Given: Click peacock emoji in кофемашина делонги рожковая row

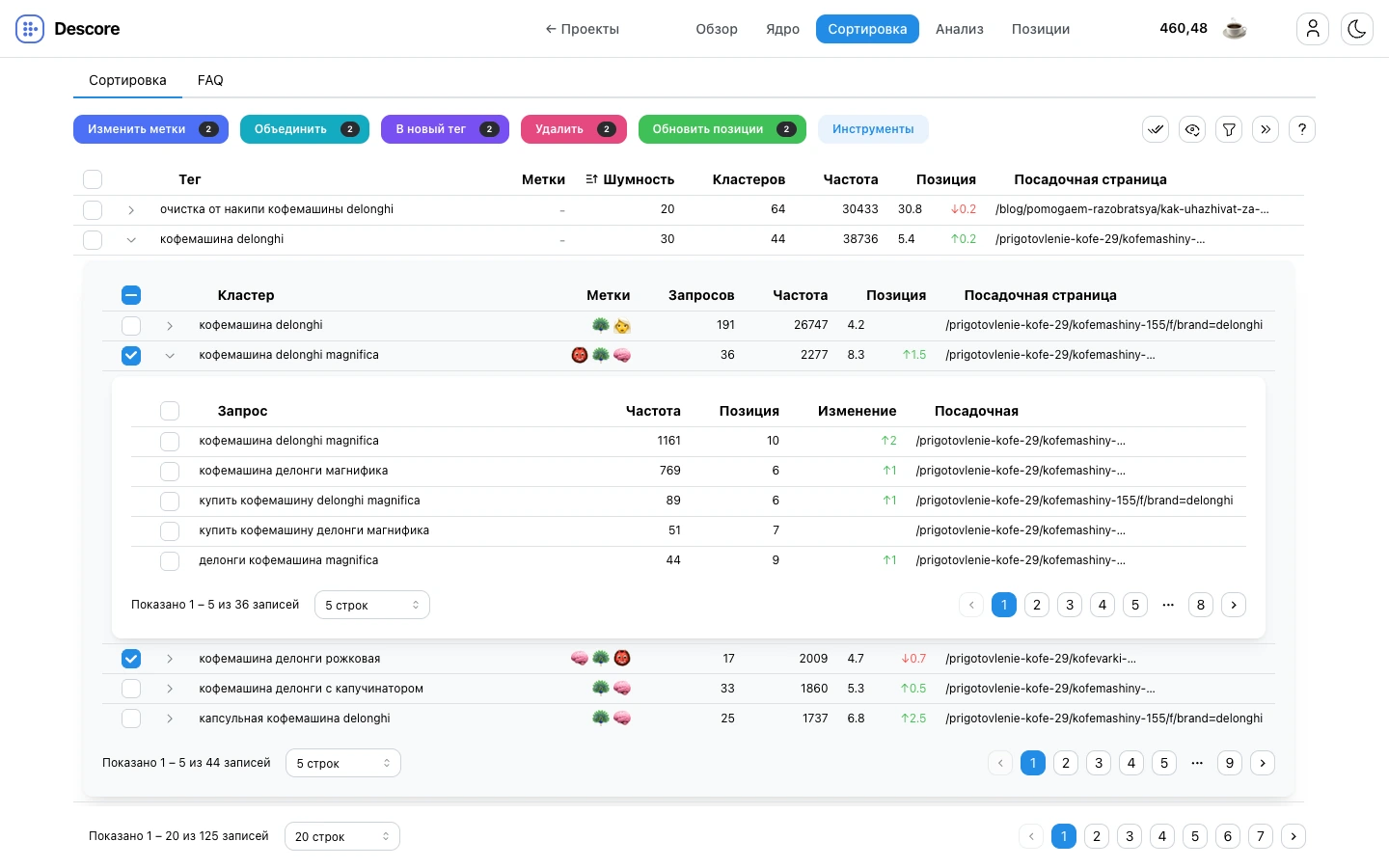Looking at the screenshot, I should click(601, 659).
